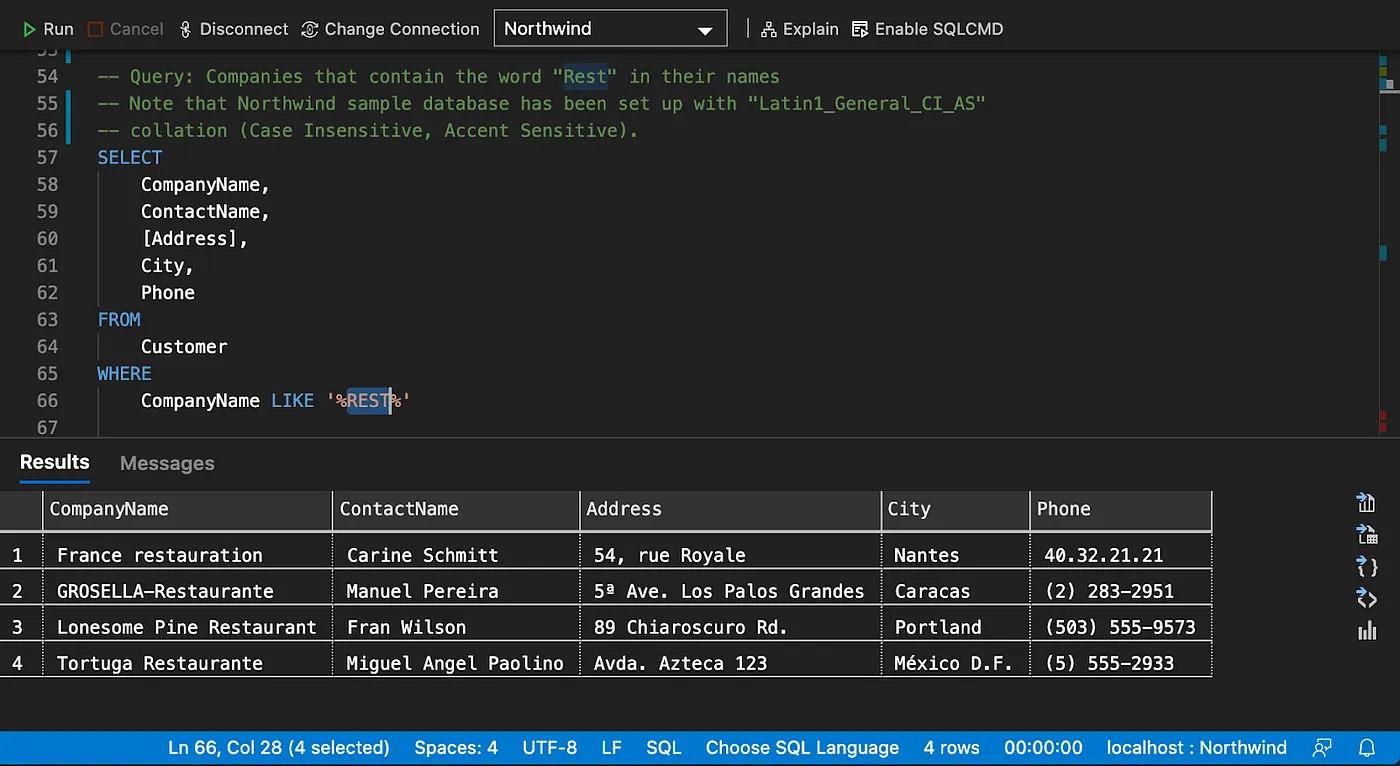Click cell "5ª Ave. Los Palos Grandes"
The width and height of the screenshot is (1400, 766).
pos(730,591)
